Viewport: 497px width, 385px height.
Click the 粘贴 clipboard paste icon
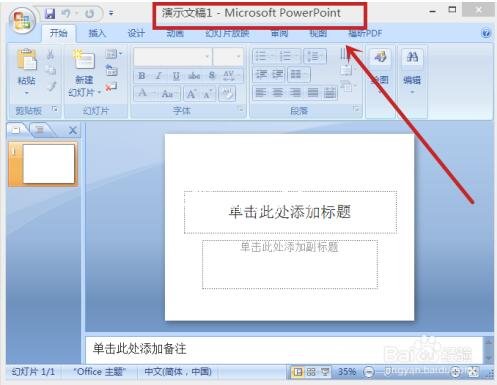[27, 60]
